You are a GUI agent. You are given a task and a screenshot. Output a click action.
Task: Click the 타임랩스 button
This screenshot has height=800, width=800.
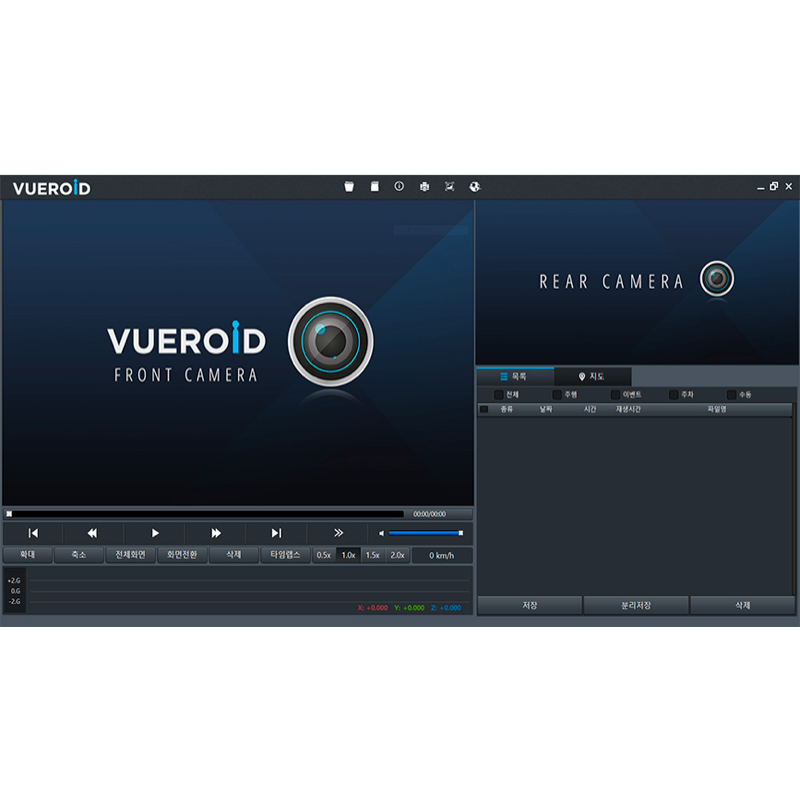pyautogui.click(x=285, y=555)
